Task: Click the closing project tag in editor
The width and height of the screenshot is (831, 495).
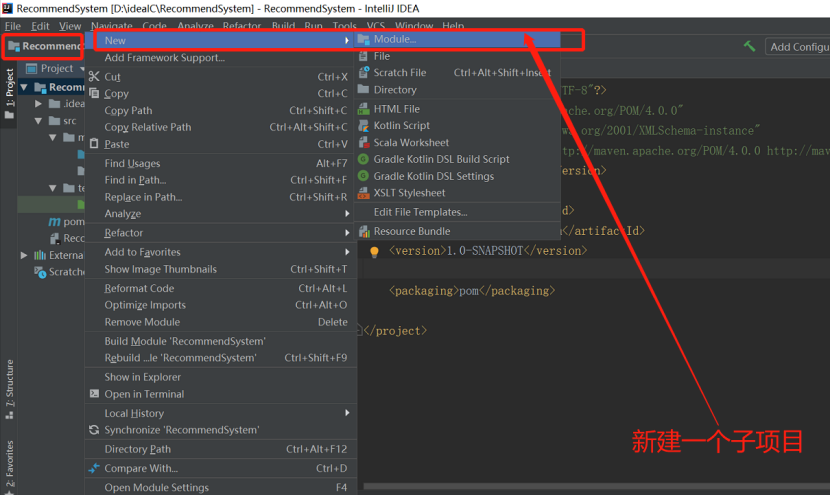Action: (395, 331)
